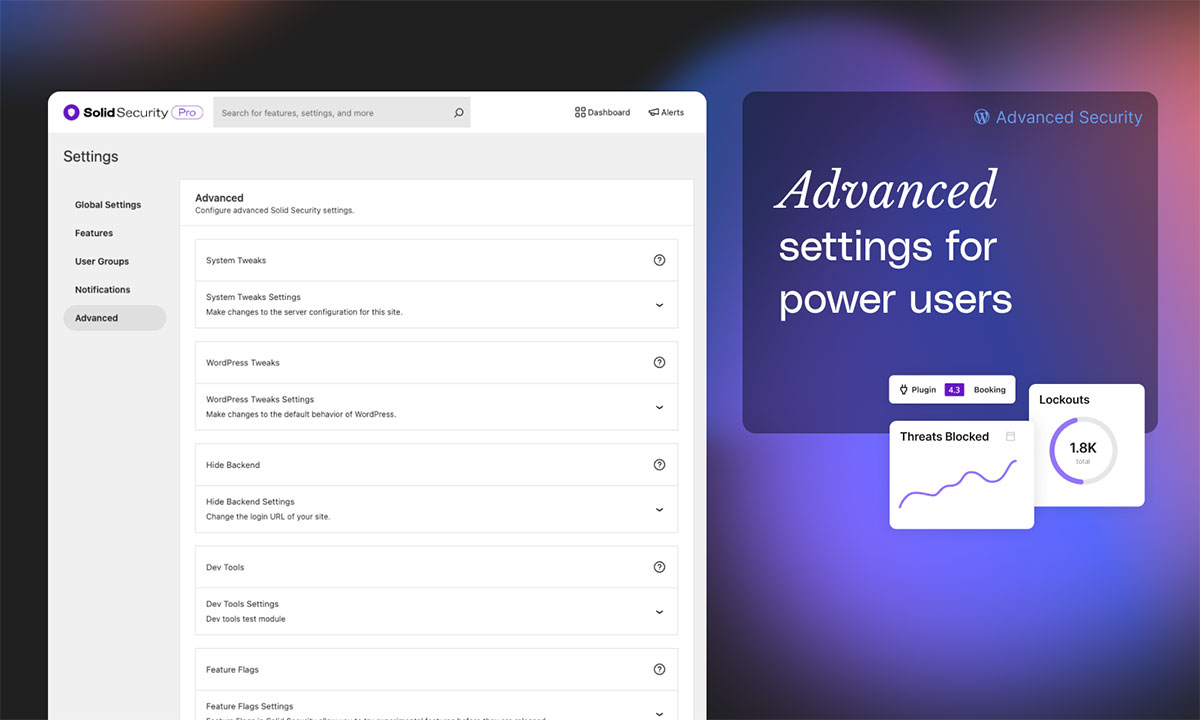Screen dimensions: 1200x720
Task: Click the Threats Blocked line chart
Action: 958,484
